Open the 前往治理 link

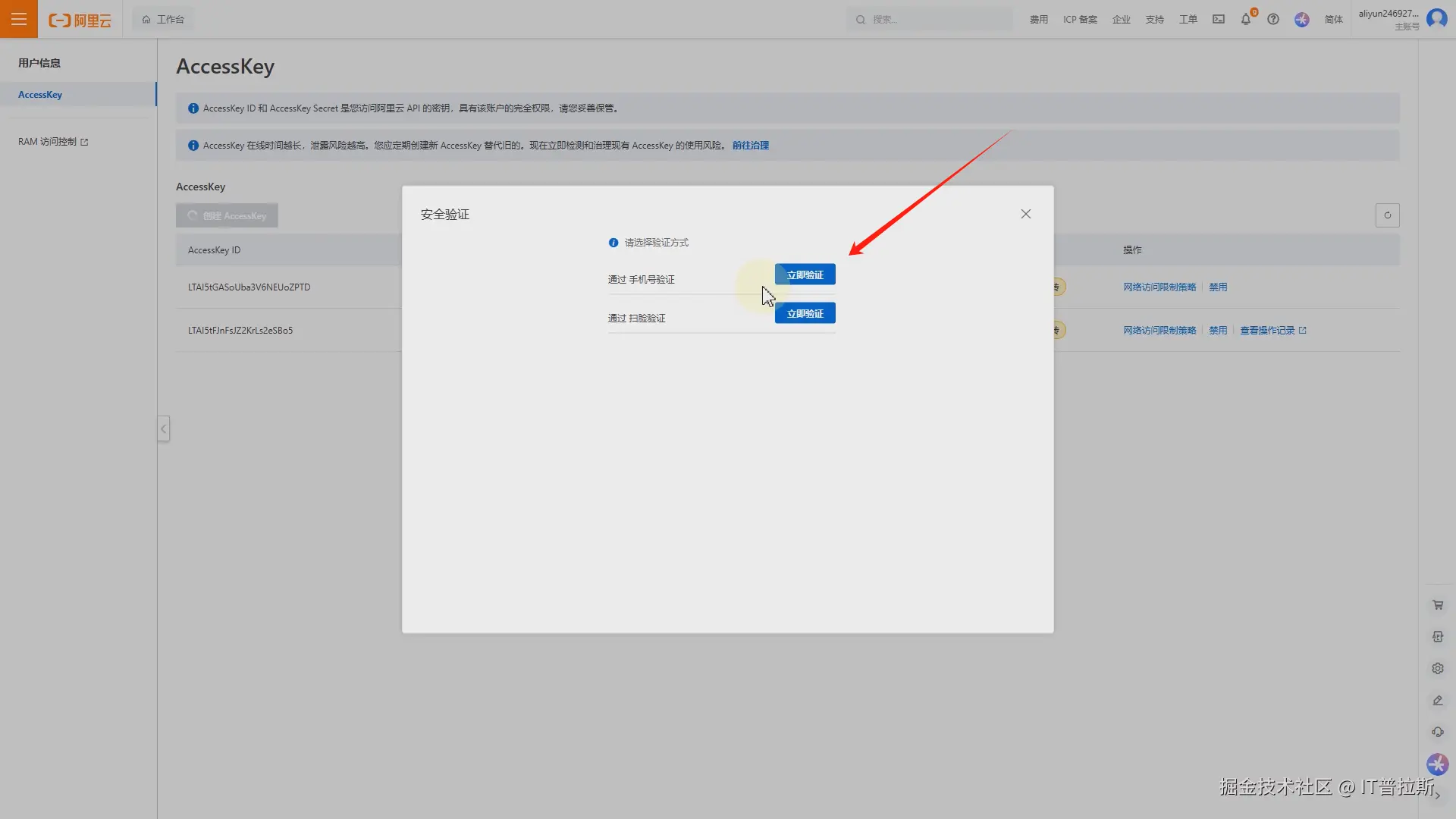pos(750,146)
